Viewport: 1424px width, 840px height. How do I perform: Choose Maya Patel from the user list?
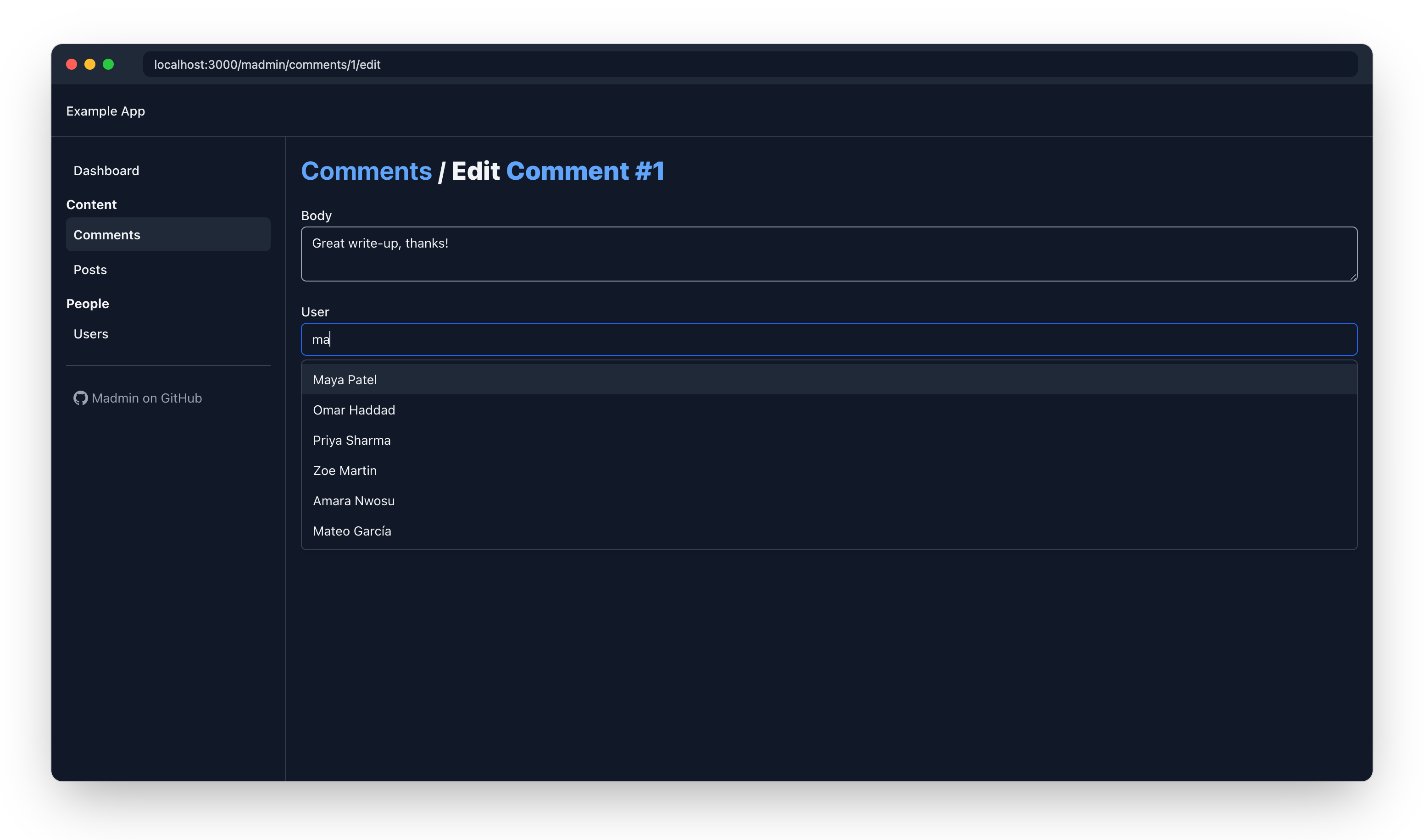click(x=829, y=379)
